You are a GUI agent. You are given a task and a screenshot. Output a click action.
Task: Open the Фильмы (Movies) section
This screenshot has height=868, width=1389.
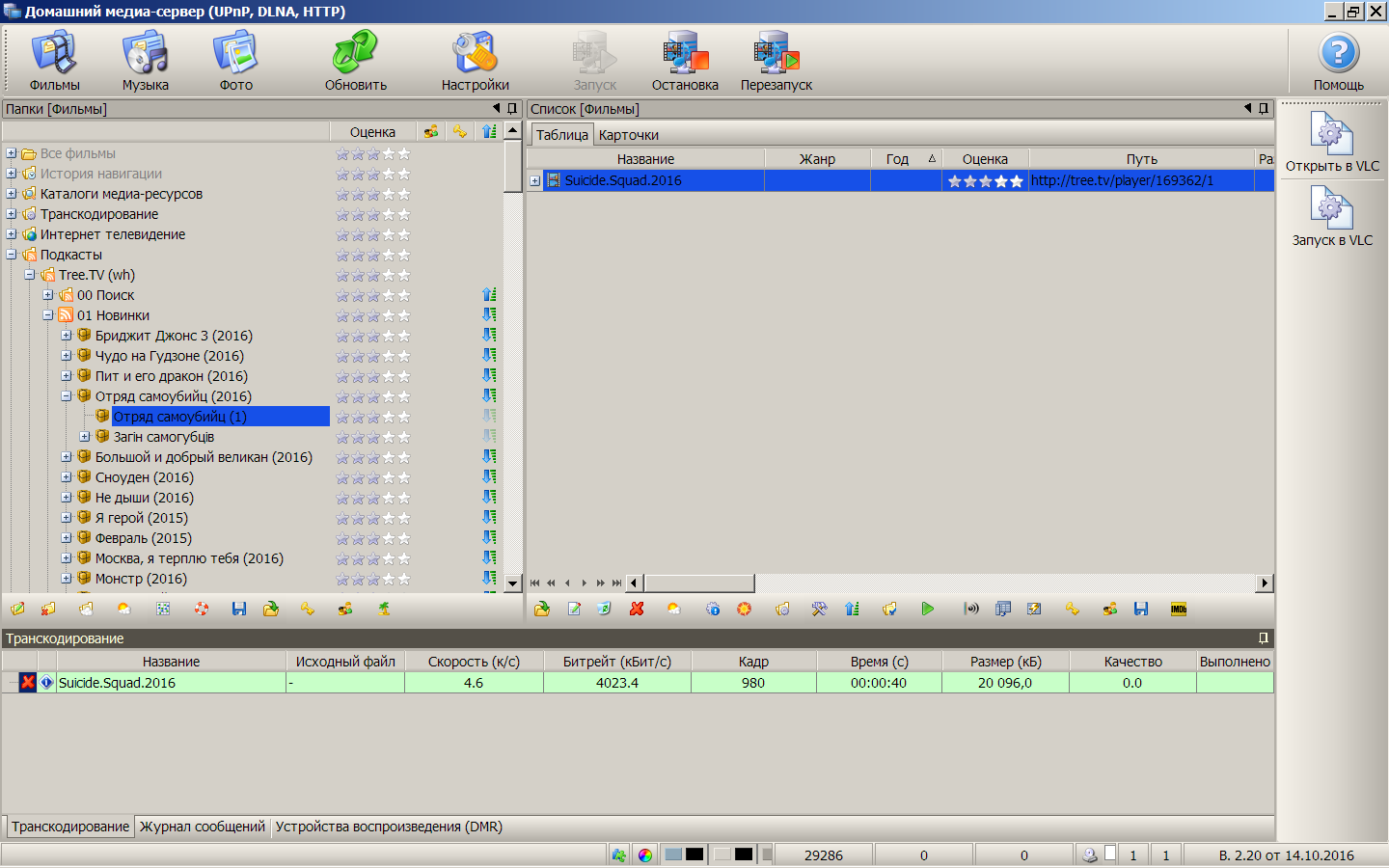point(54,61)
